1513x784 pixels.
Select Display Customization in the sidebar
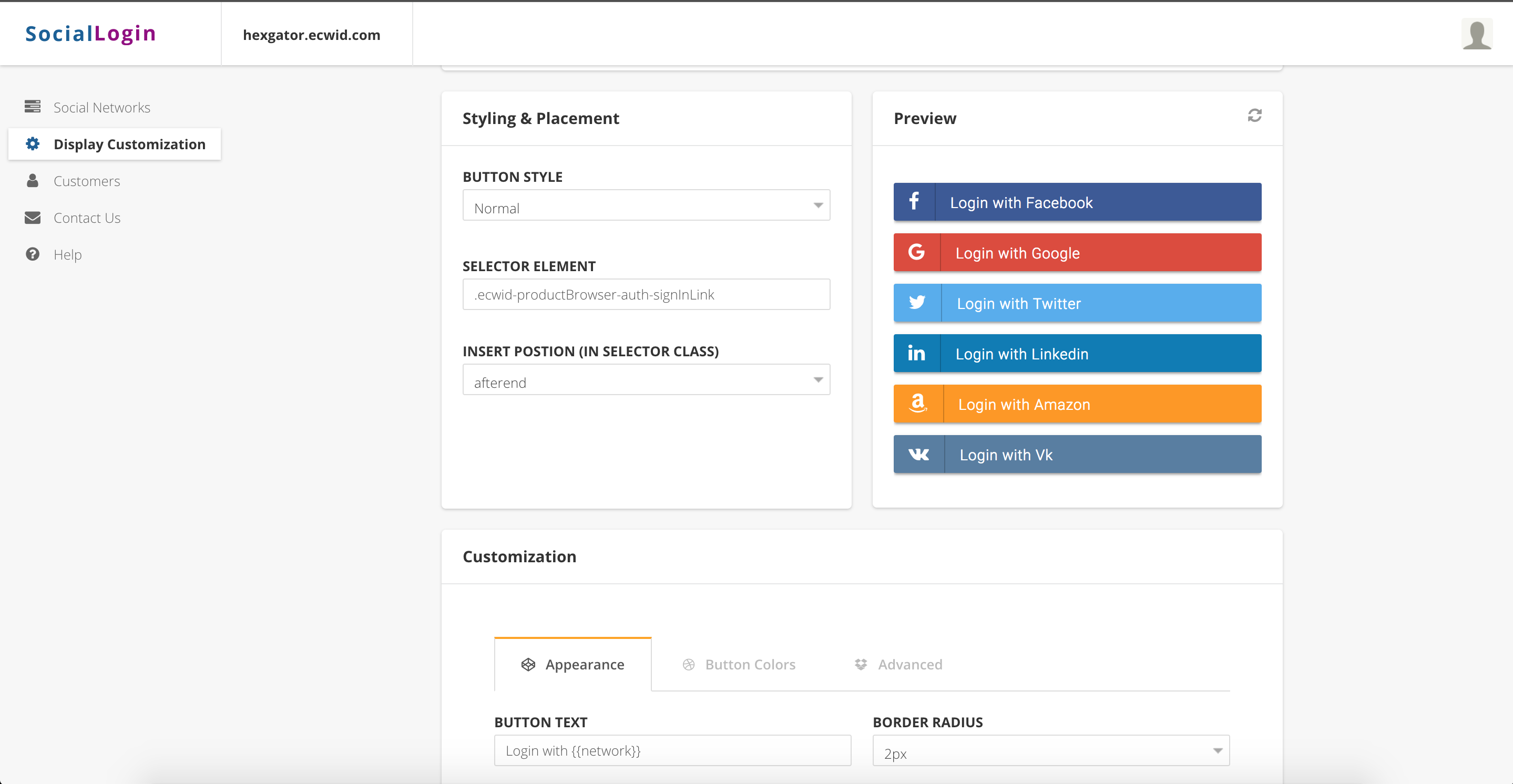[115, 144]
